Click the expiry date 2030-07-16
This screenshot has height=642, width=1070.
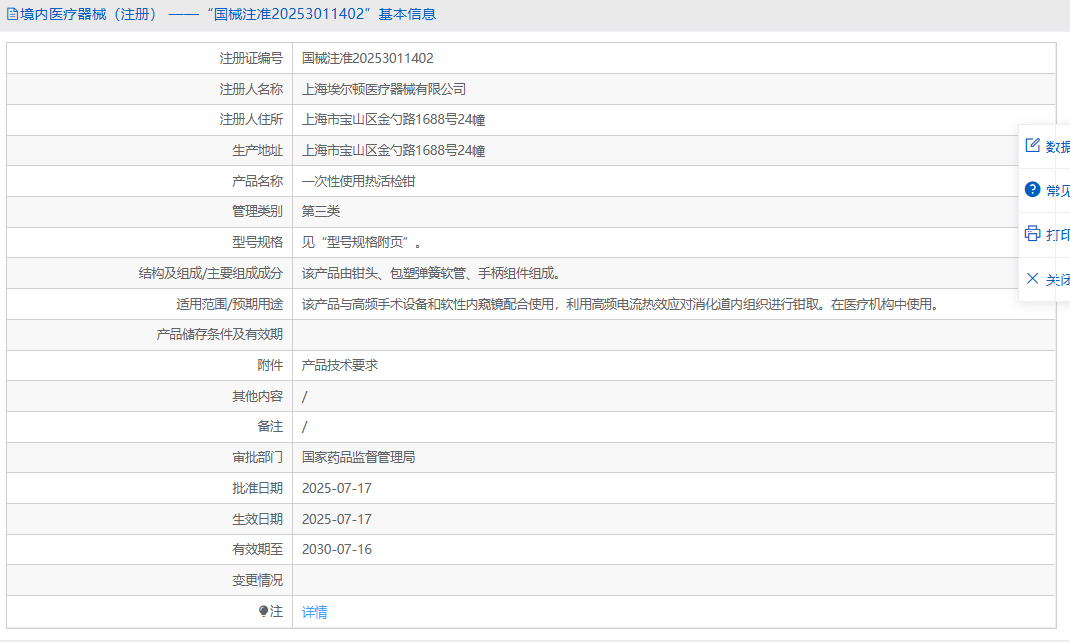(x=337, y=549)
